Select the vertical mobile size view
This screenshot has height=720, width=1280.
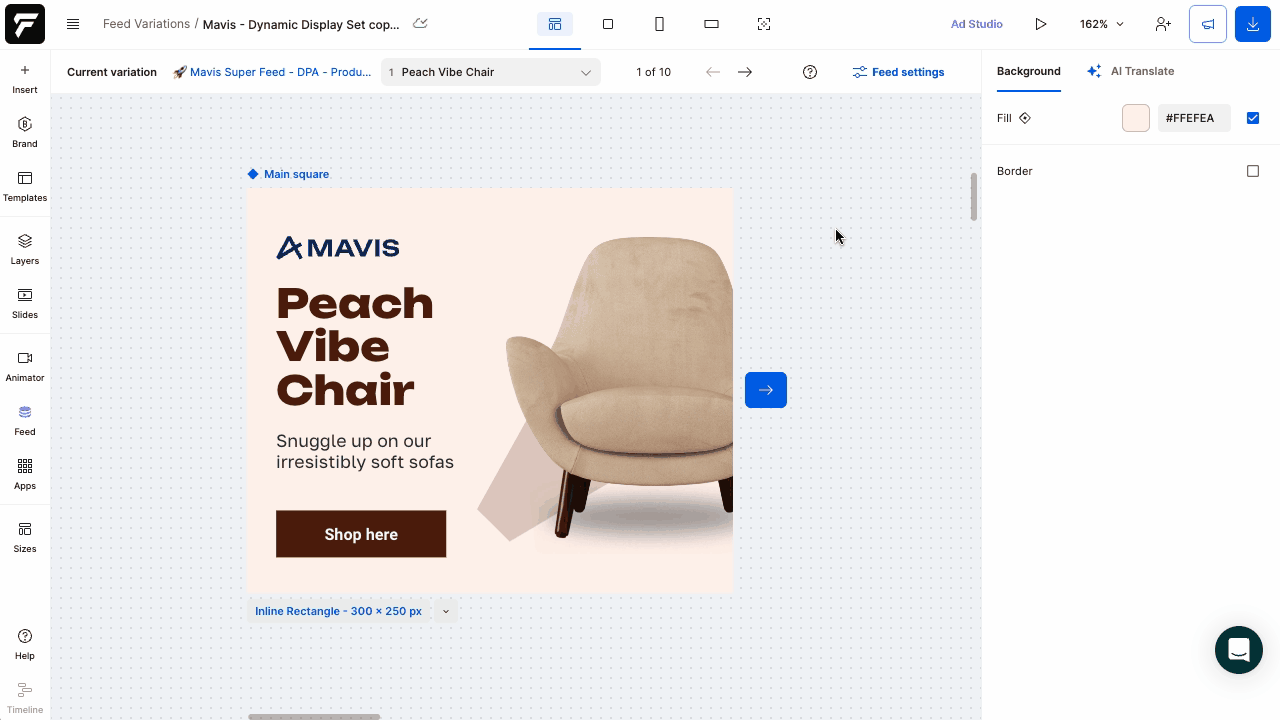[659, 24]
